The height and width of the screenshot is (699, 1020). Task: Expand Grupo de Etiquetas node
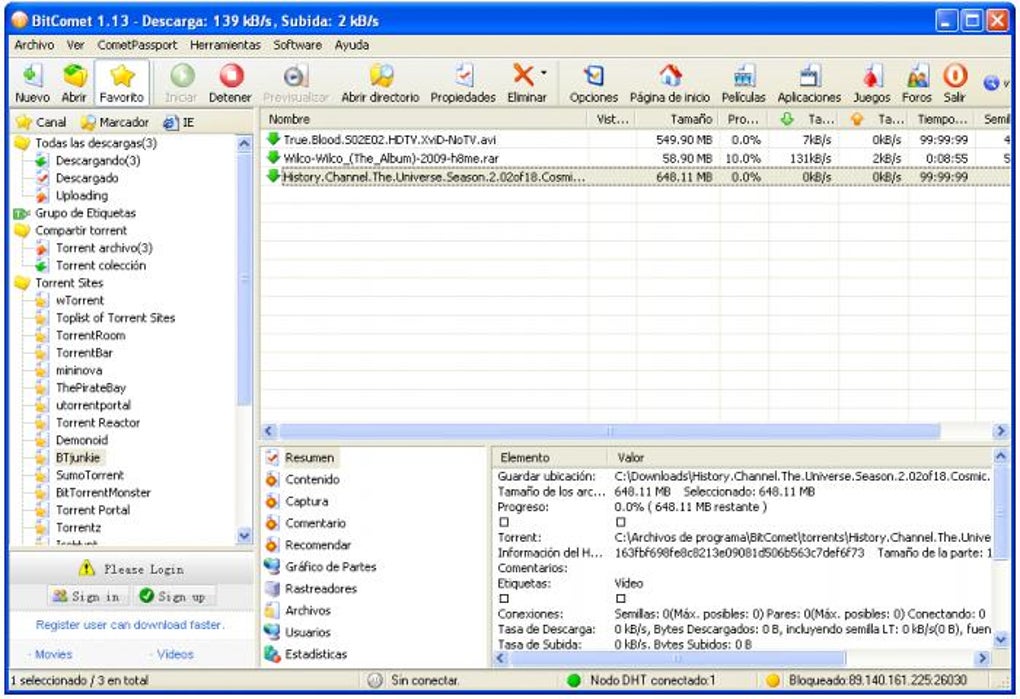[22, 213]
